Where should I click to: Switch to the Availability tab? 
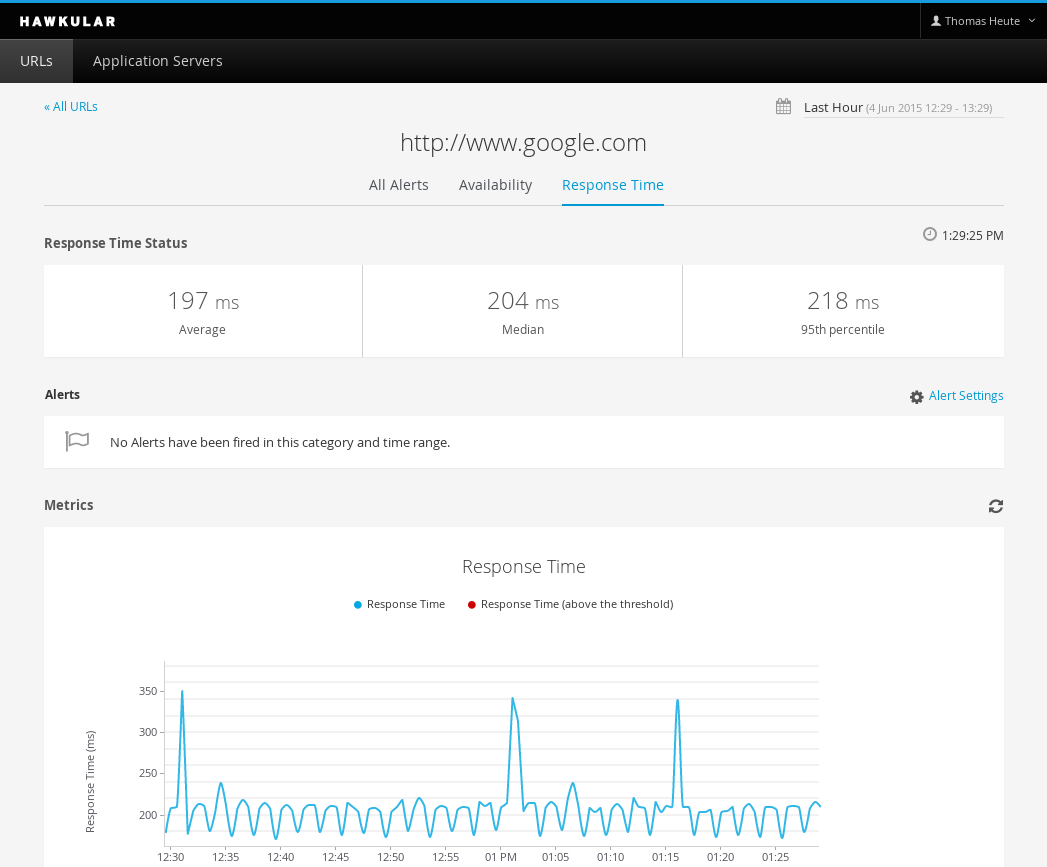click(x=495, y=185)
